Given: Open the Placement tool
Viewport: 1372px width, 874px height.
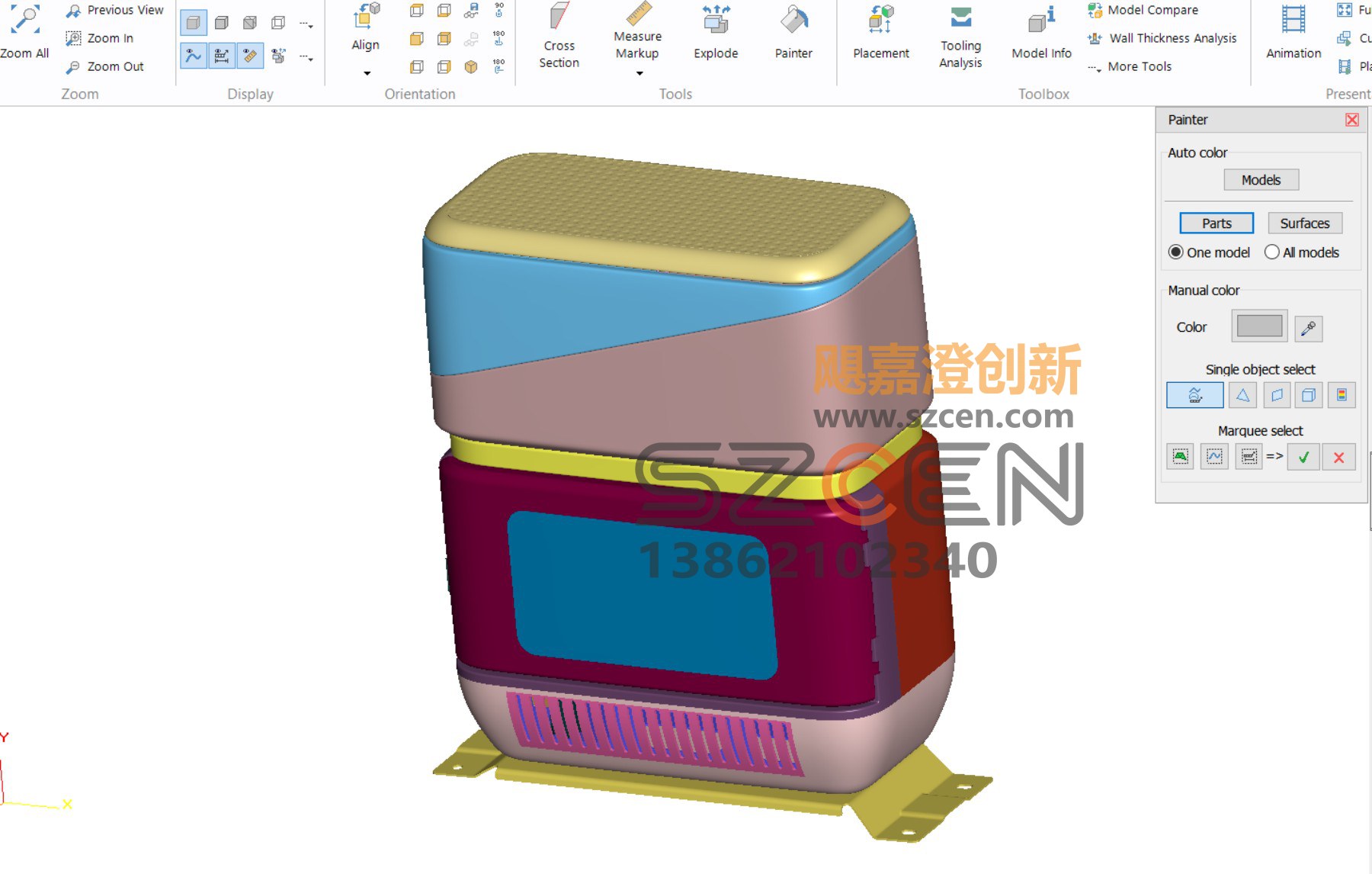Looking at the screenshot, I should tap(880, 32).
